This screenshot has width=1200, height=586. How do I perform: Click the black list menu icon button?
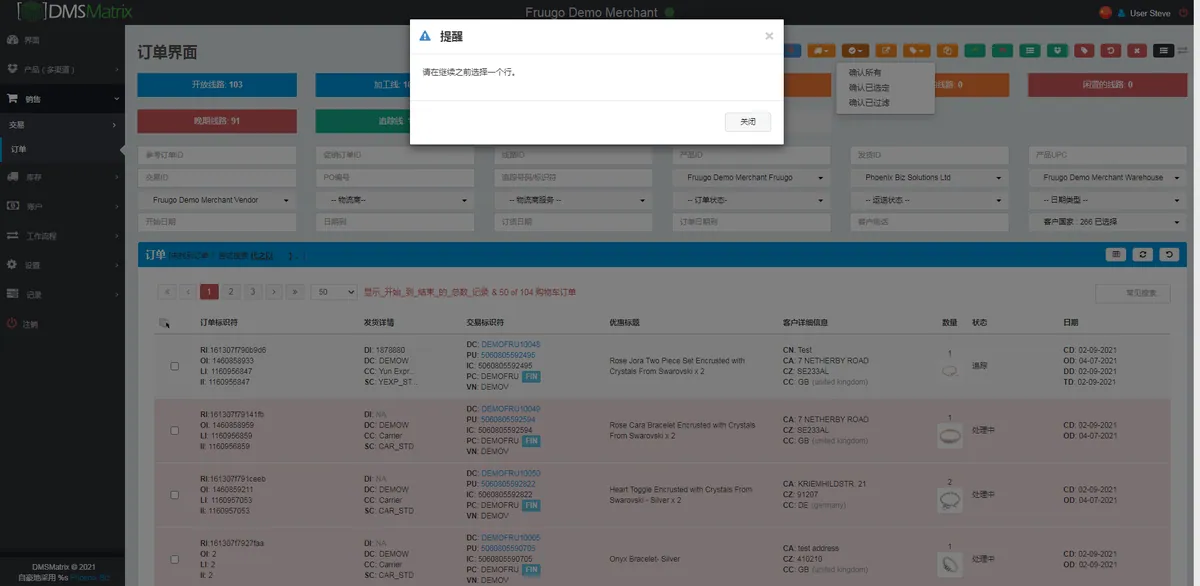pyautogui.click(x=1162, y=50)
